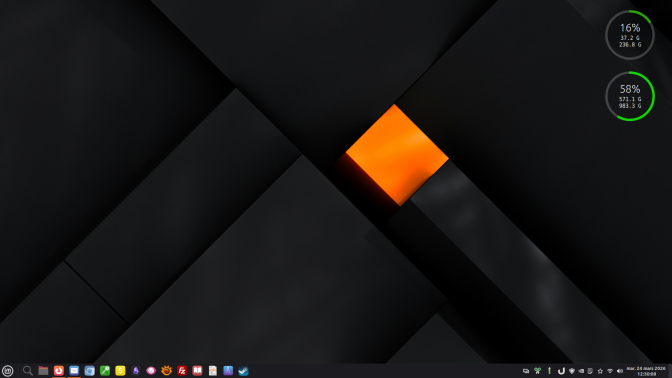The image size is (672, 378).
Task: Click the volume speaker tray icon
Action: pyautogui.click(x=620, y=371)
